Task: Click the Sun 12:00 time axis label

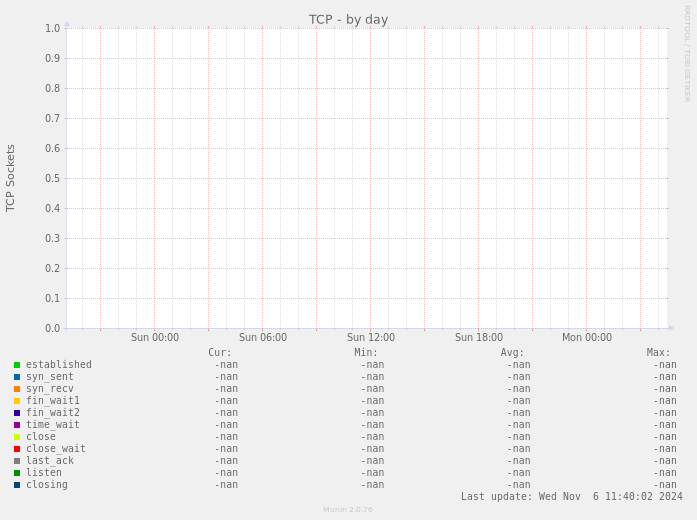Action: click(x=370, y=338)
